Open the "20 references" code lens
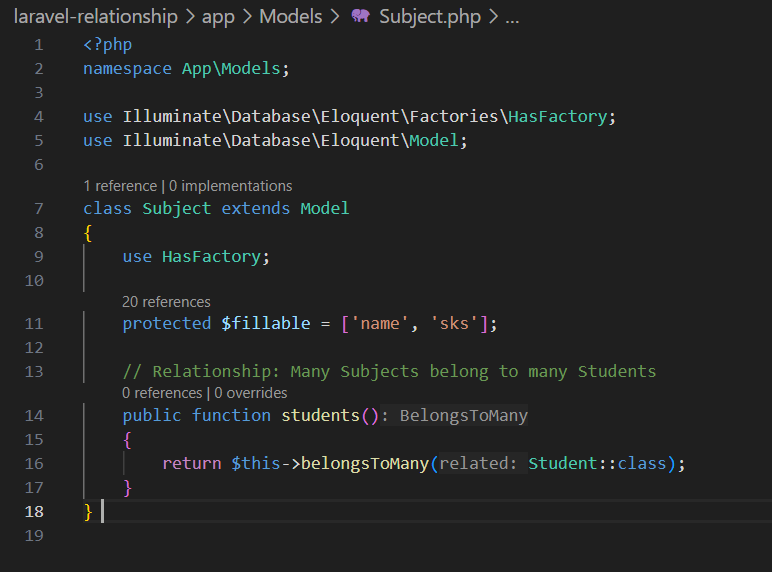Image resolution: width=772 pixels, height=572 pixels. [166, 302]
